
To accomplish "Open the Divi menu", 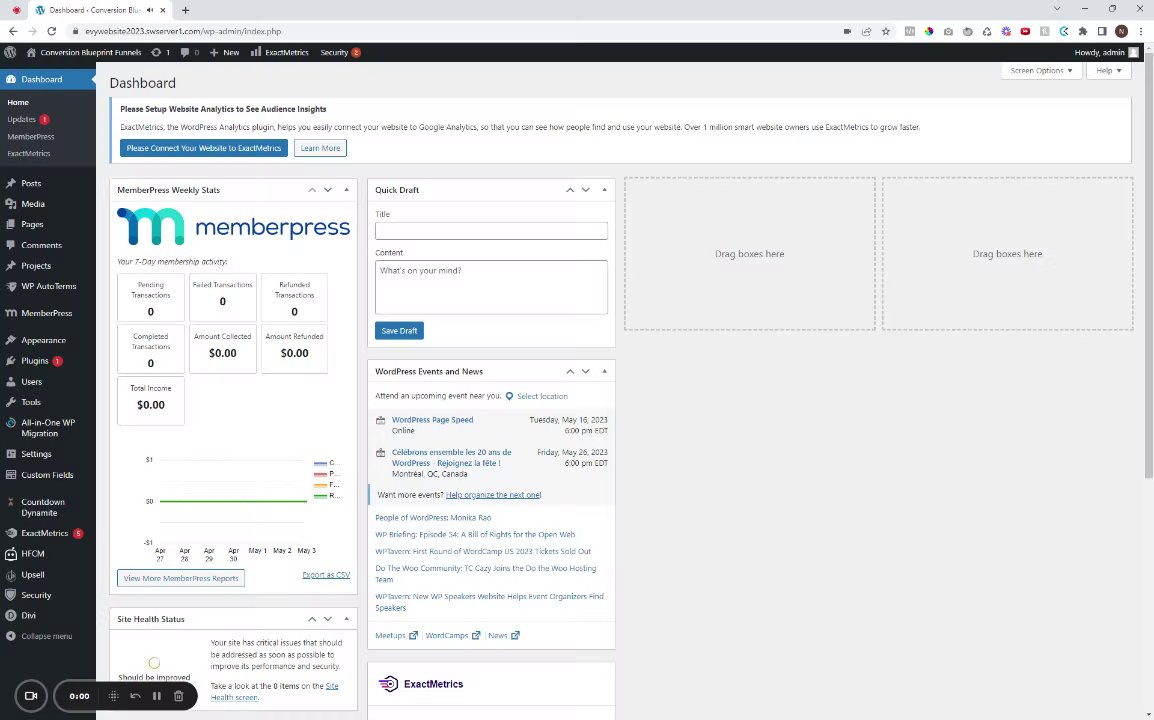I will [29, 615].
